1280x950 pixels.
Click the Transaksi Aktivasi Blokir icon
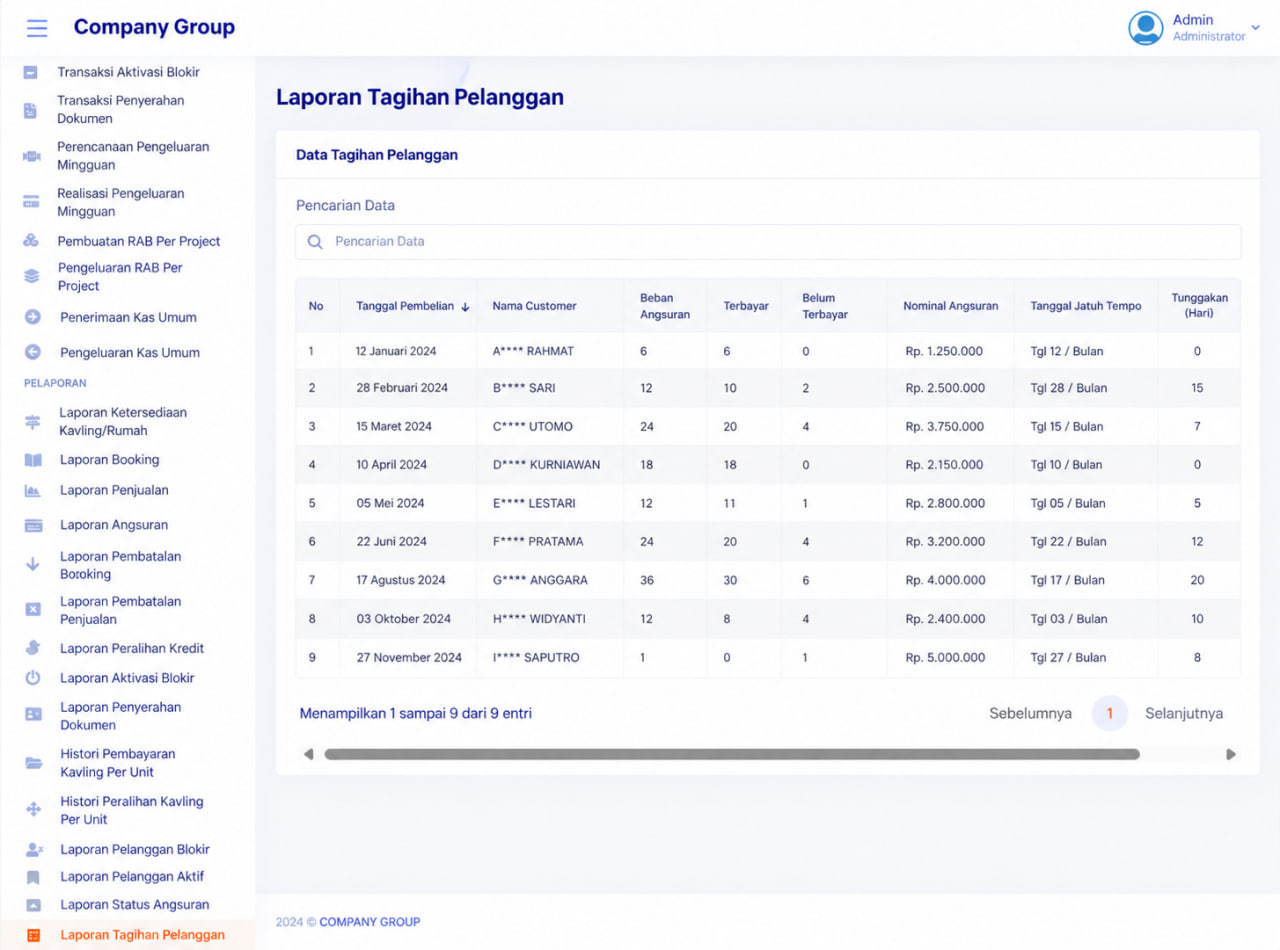point(31,73)
